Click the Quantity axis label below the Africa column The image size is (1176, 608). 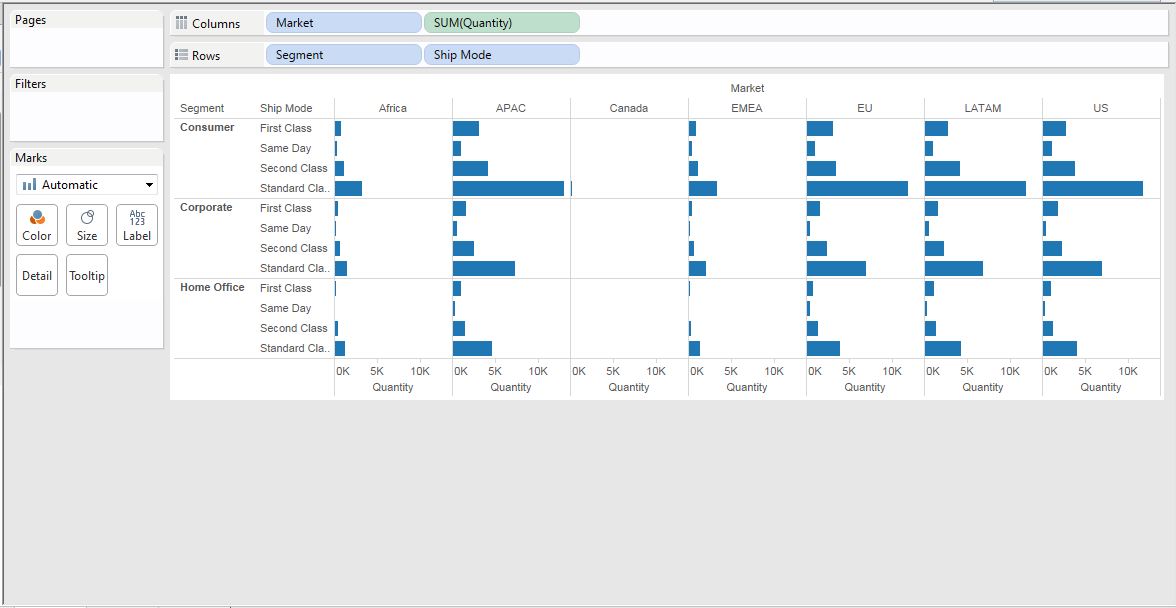click(393, 387)
